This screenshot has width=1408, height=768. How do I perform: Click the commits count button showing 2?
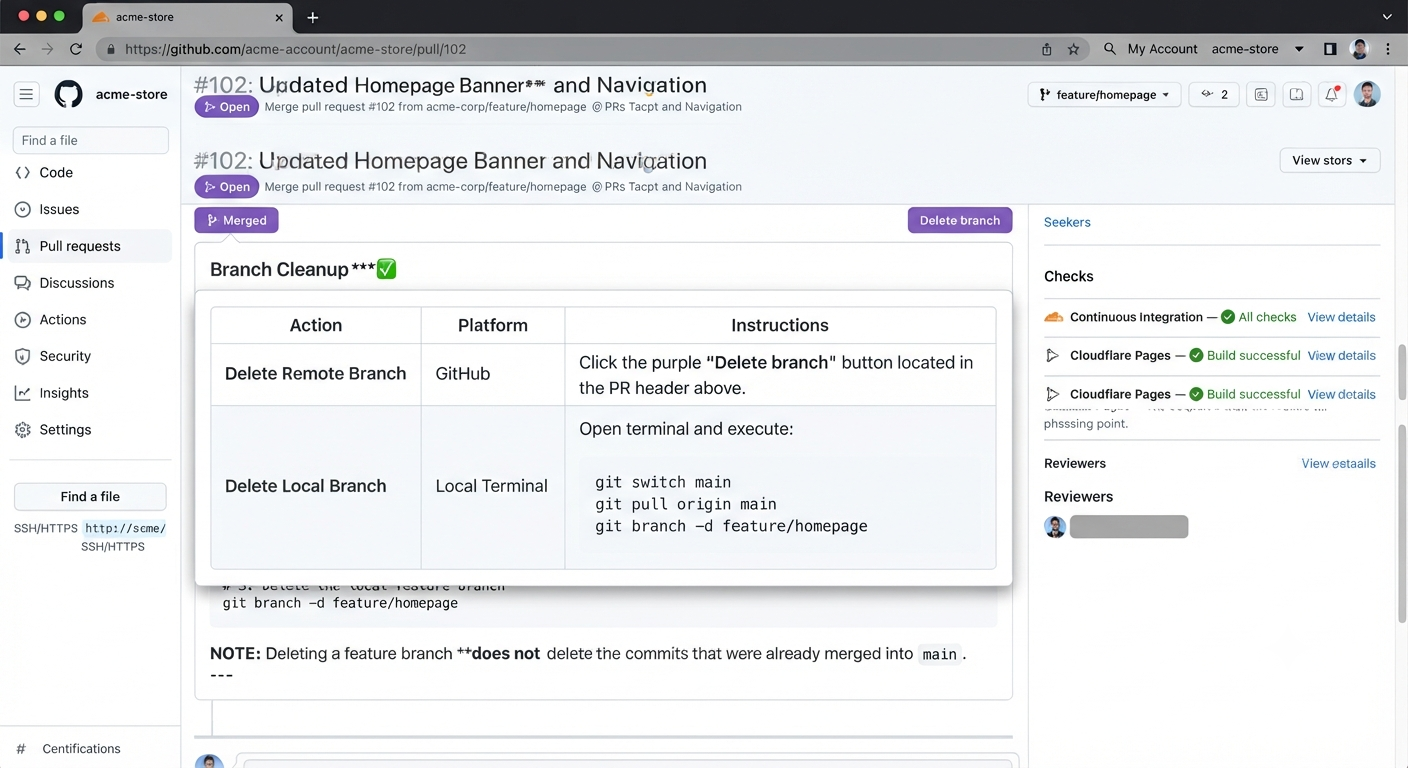(x=1214, y=94)
